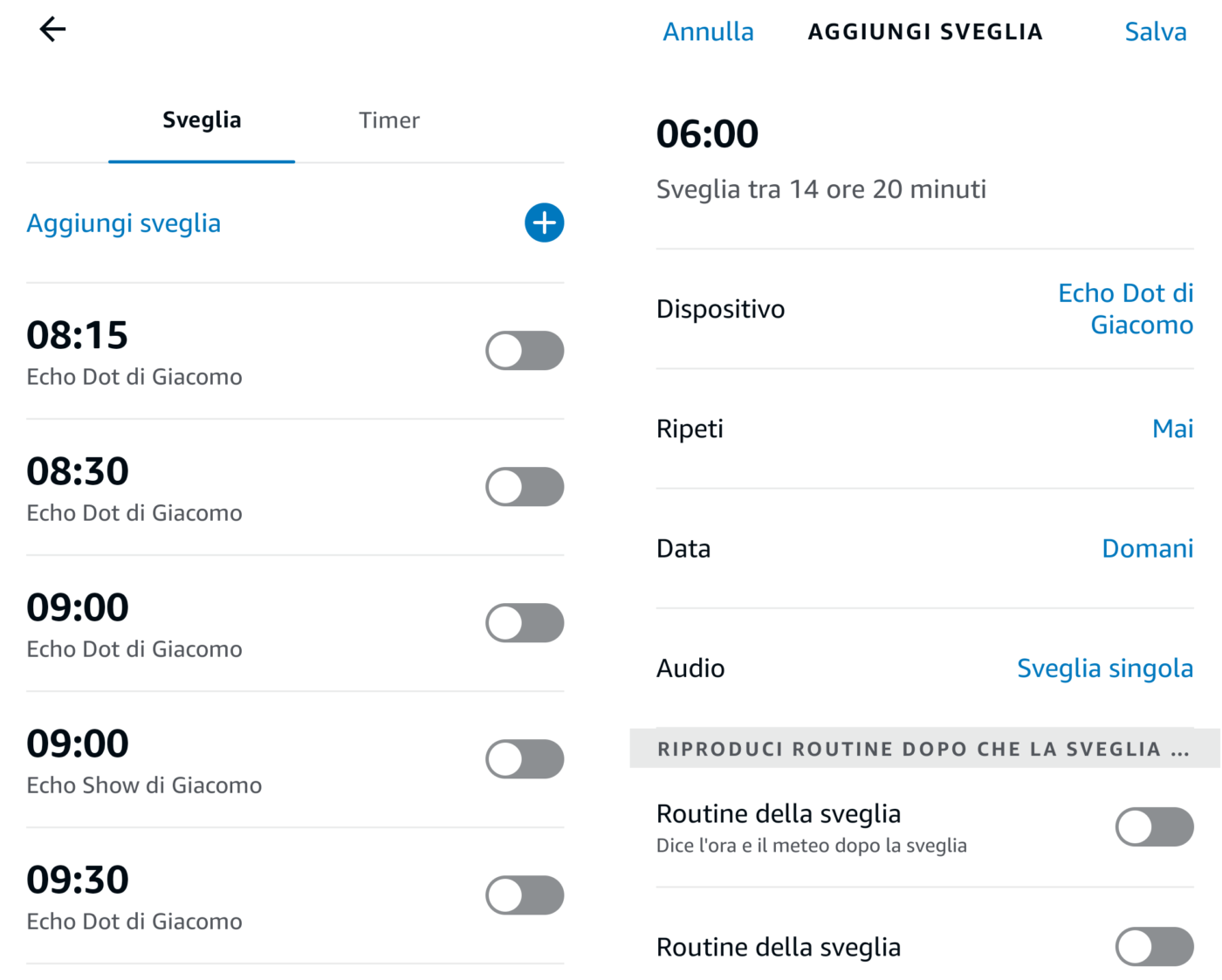The image size is (1222, 980).
Task: Tap the back arrow icon
Action: point(52,30)
